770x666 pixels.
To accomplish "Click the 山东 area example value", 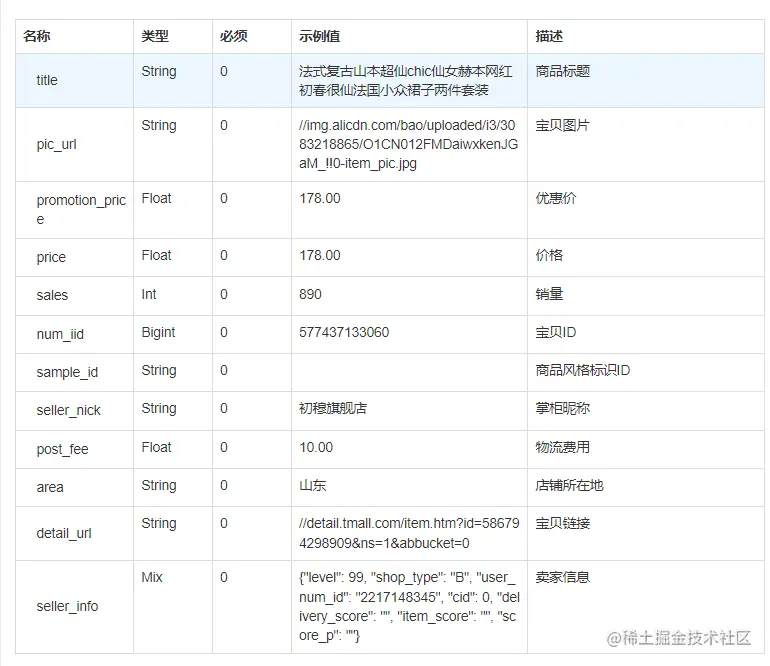I will (x=312, y=485).
